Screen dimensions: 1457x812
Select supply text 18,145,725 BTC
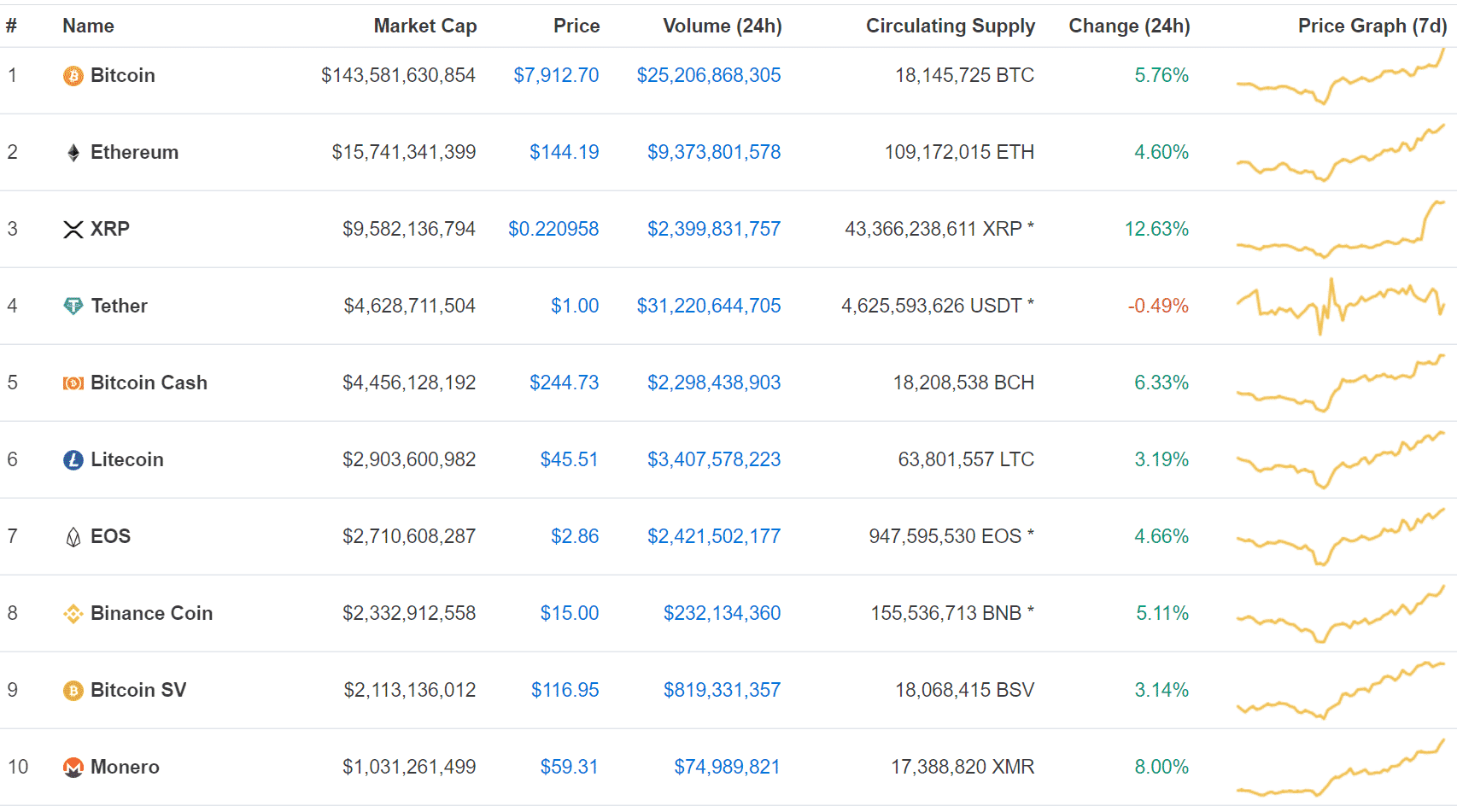pos(964,75)
